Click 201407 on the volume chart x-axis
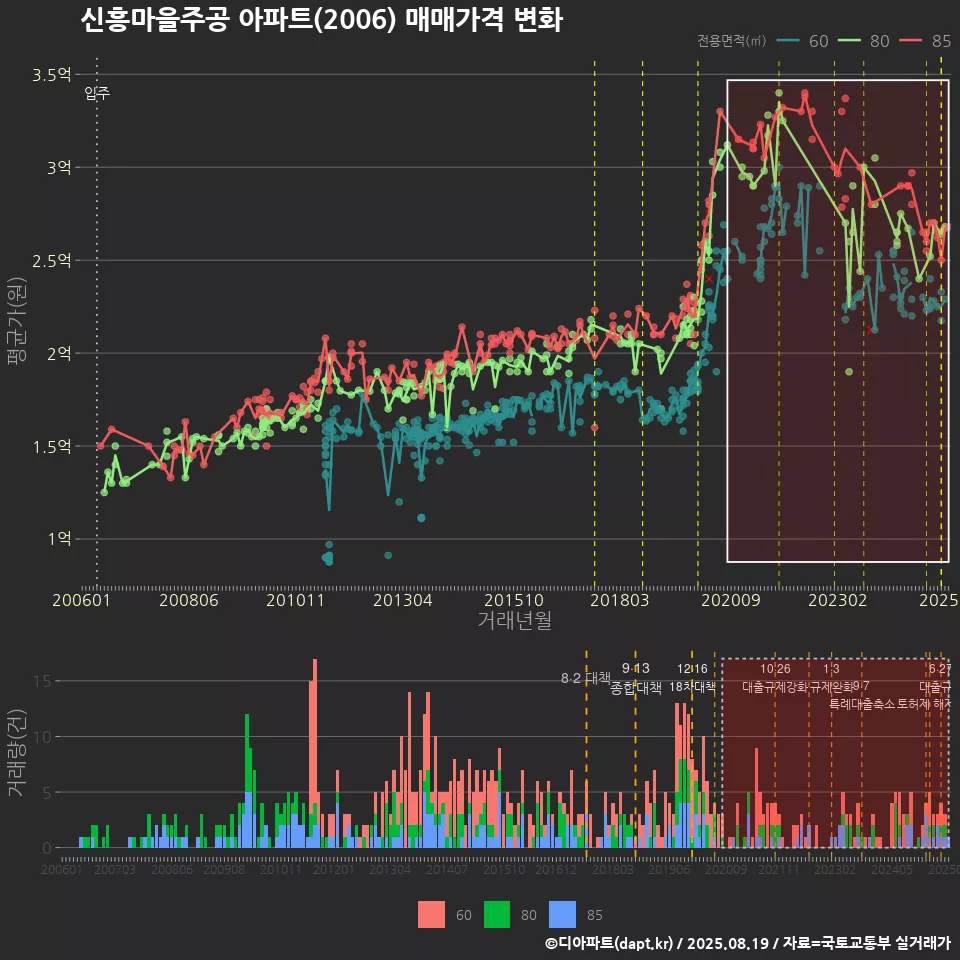 coord(447,869)
